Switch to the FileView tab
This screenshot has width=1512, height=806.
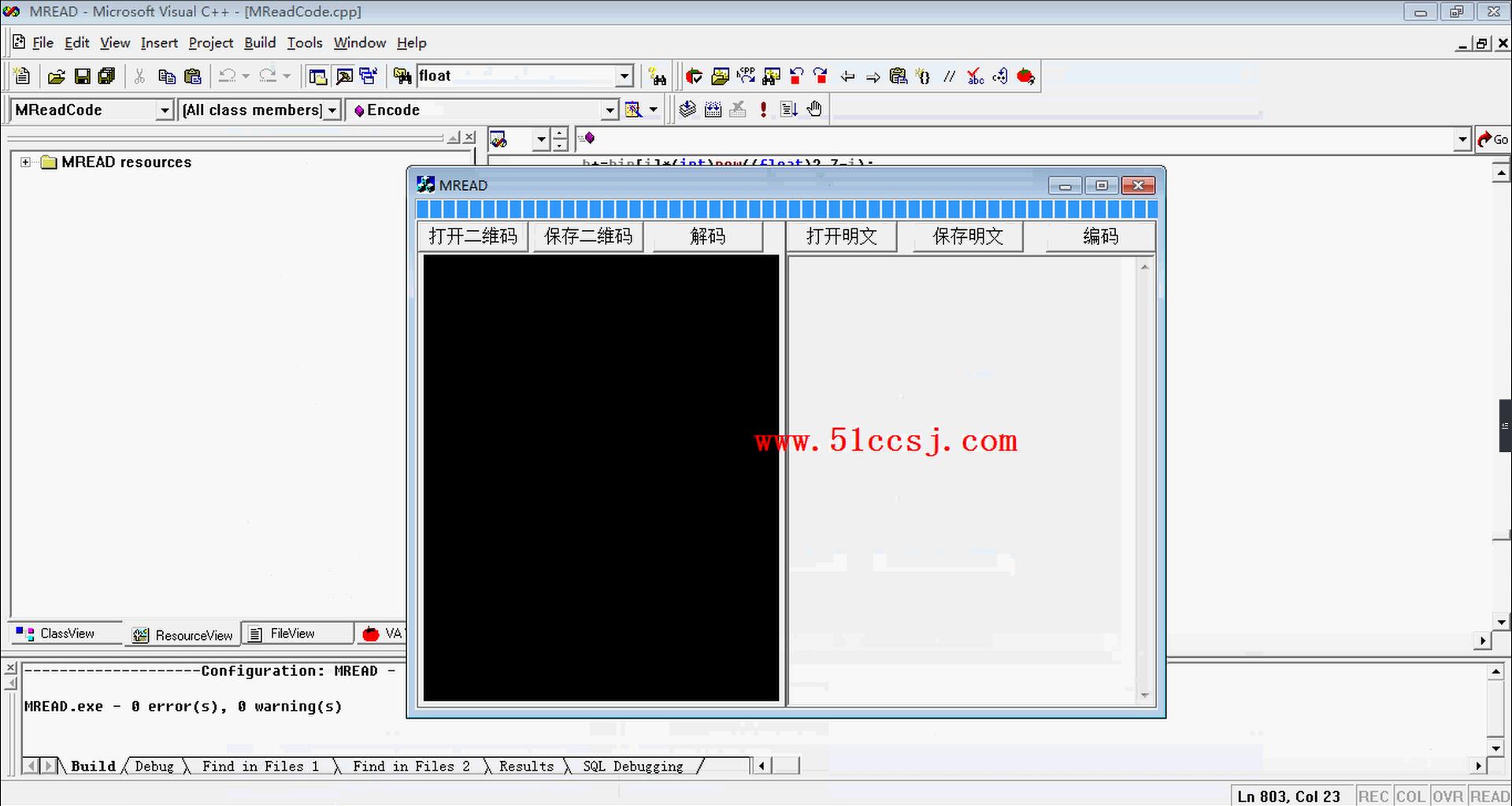pos(296,633)
